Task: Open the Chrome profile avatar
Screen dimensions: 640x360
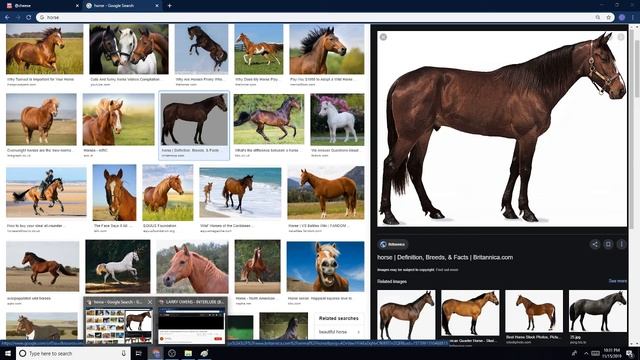Action: (x=622, y=18)
